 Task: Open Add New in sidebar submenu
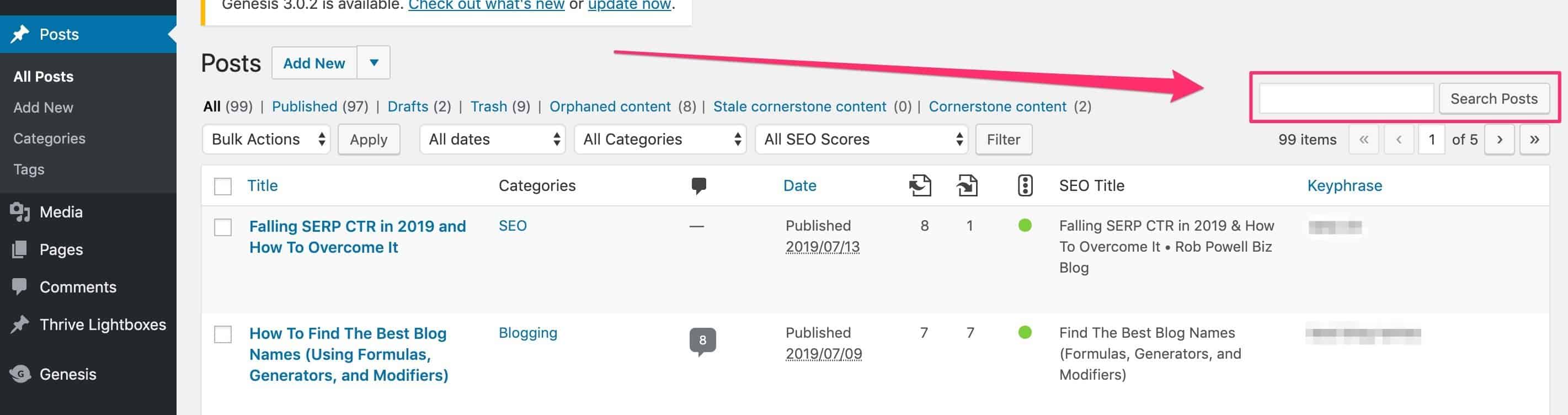43,108
